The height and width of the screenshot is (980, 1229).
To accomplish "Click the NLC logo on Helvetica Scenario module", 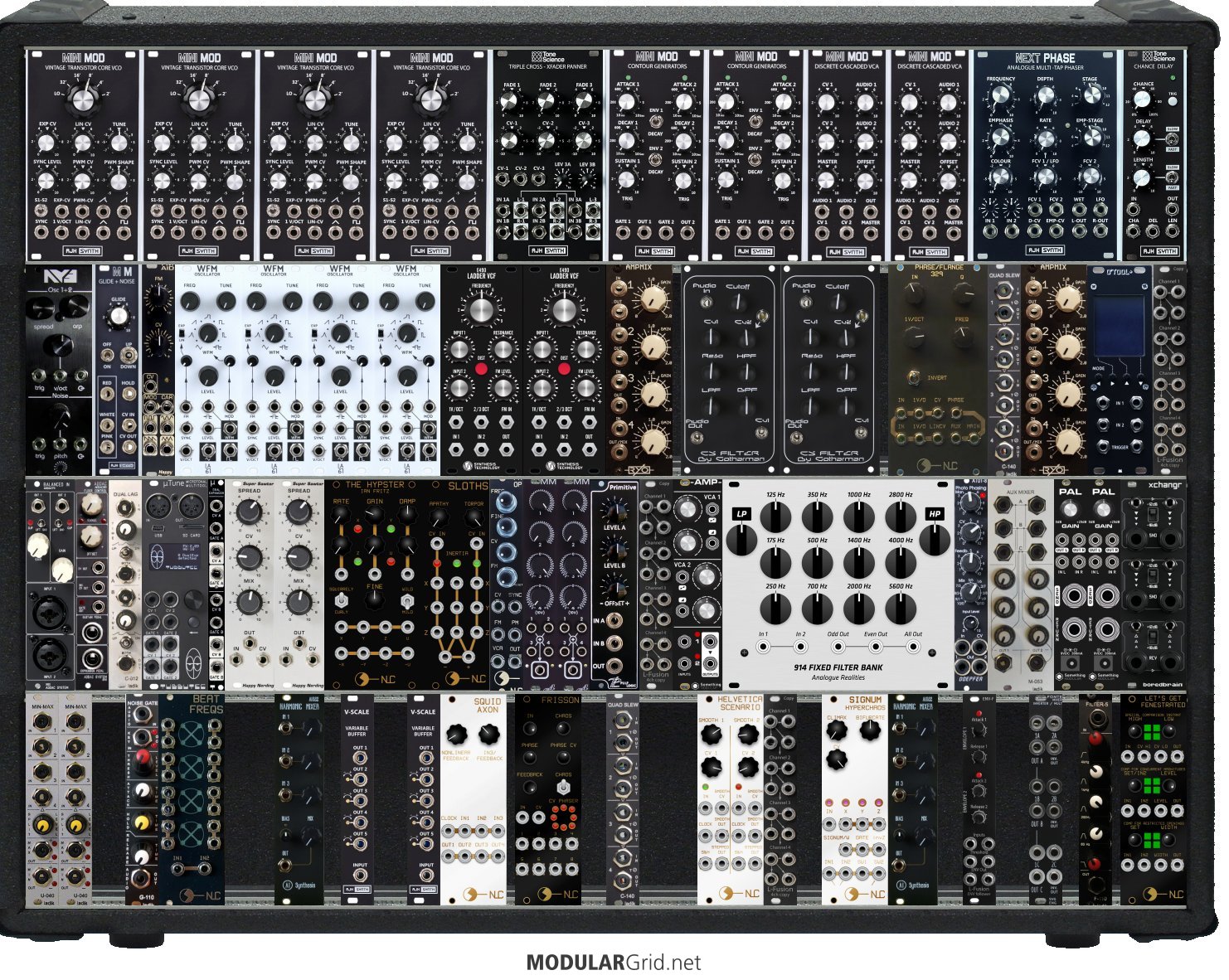I will click(741, 895).
